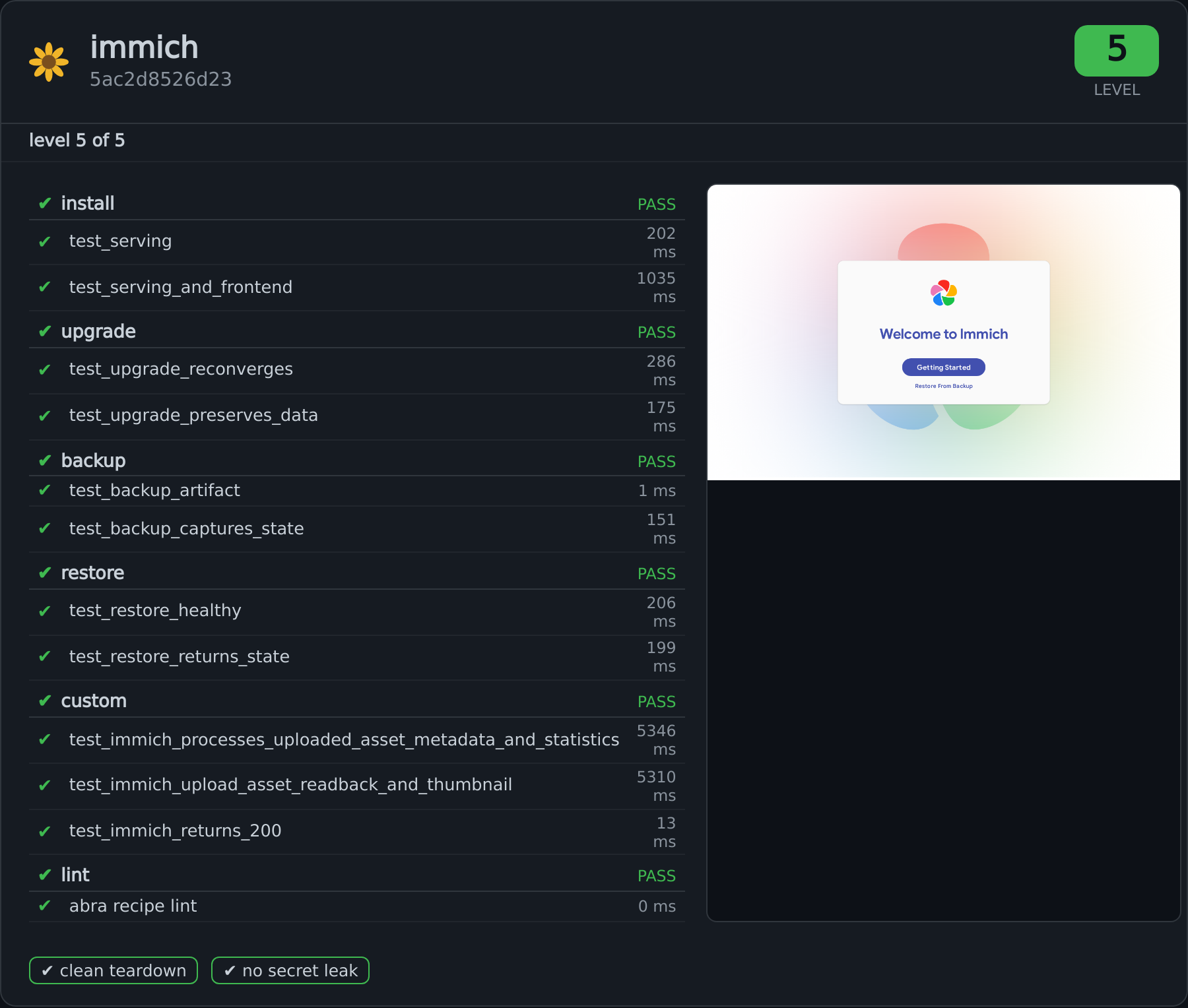1188x1008 pixels.
Task: Click the 'level 5 of 5' text
Action: pos(77,140)
